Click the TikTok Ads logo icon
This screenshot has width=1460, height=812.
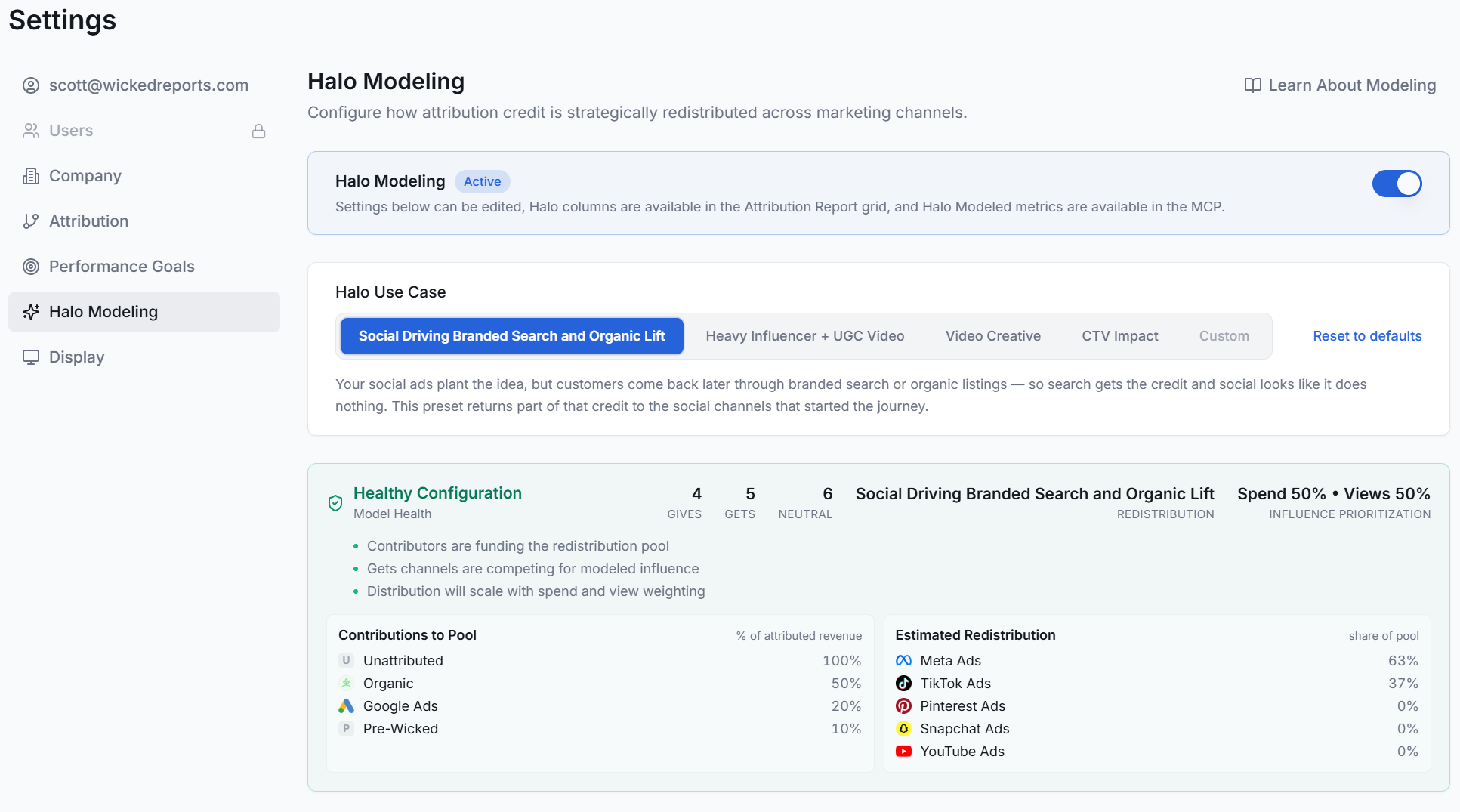903,684
